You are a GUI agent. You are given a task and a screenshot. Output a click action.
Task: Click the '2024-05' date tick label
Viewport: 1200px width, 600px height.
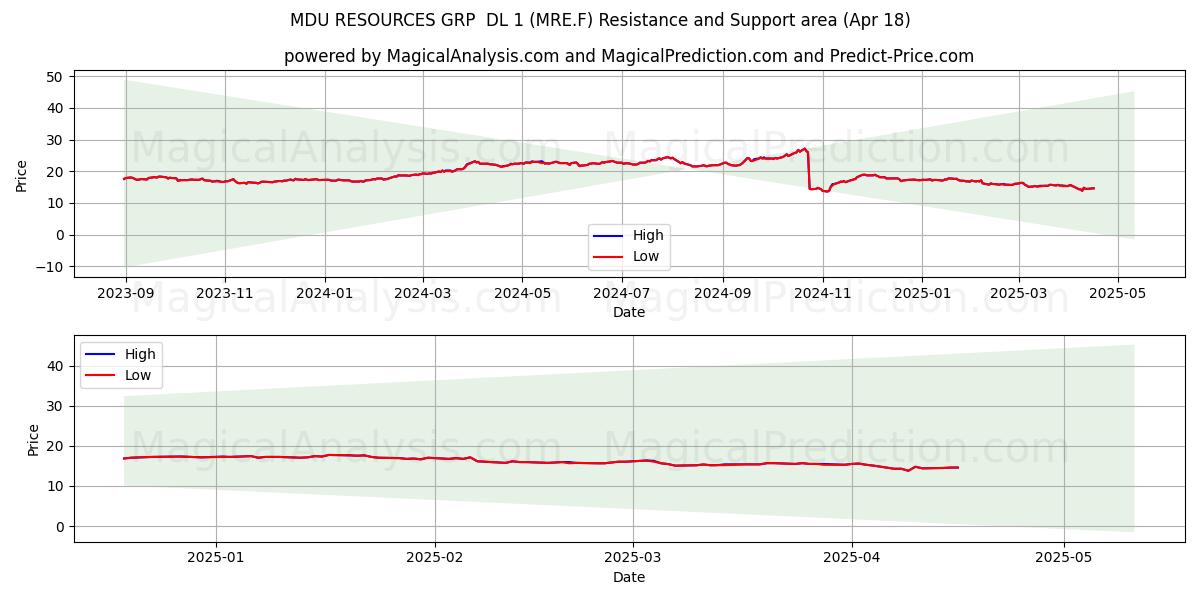[x=523, y=294]
